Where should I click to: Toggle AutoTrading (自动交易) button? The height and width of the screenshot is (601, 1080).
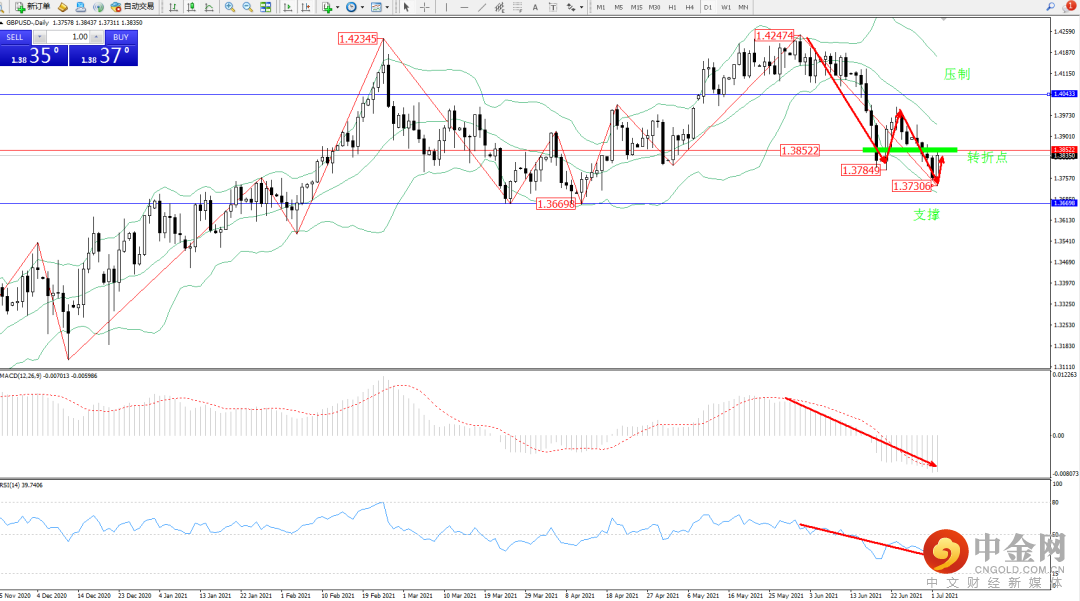tap(132, 7)
